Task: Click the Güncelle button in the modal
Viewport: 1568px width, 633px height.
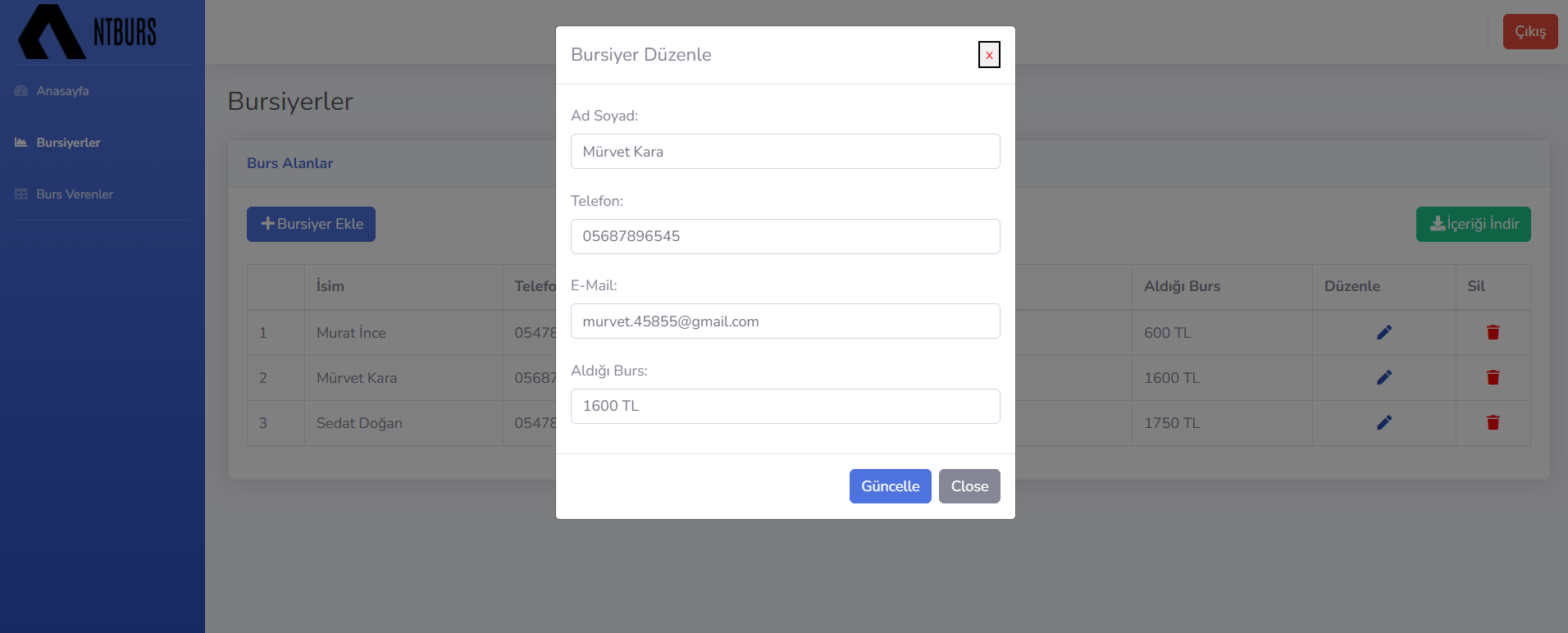Action: click(x=890, y=485)
